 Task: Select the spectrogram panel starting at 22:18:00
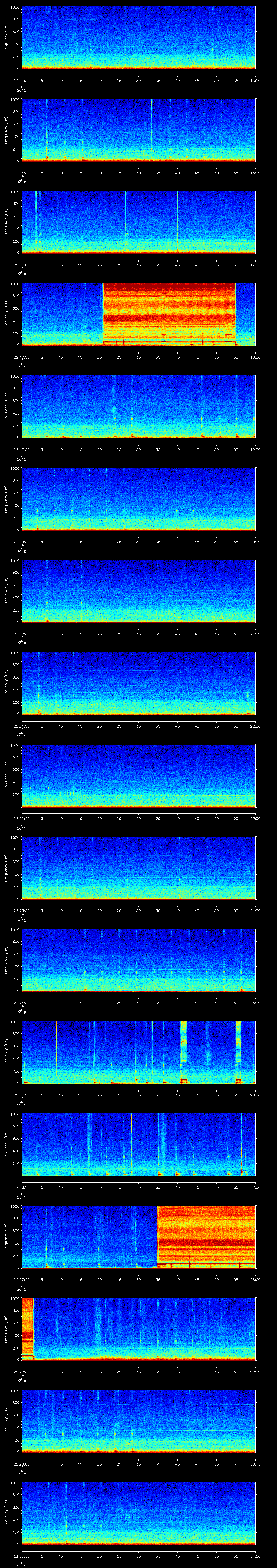coord(138,407)
